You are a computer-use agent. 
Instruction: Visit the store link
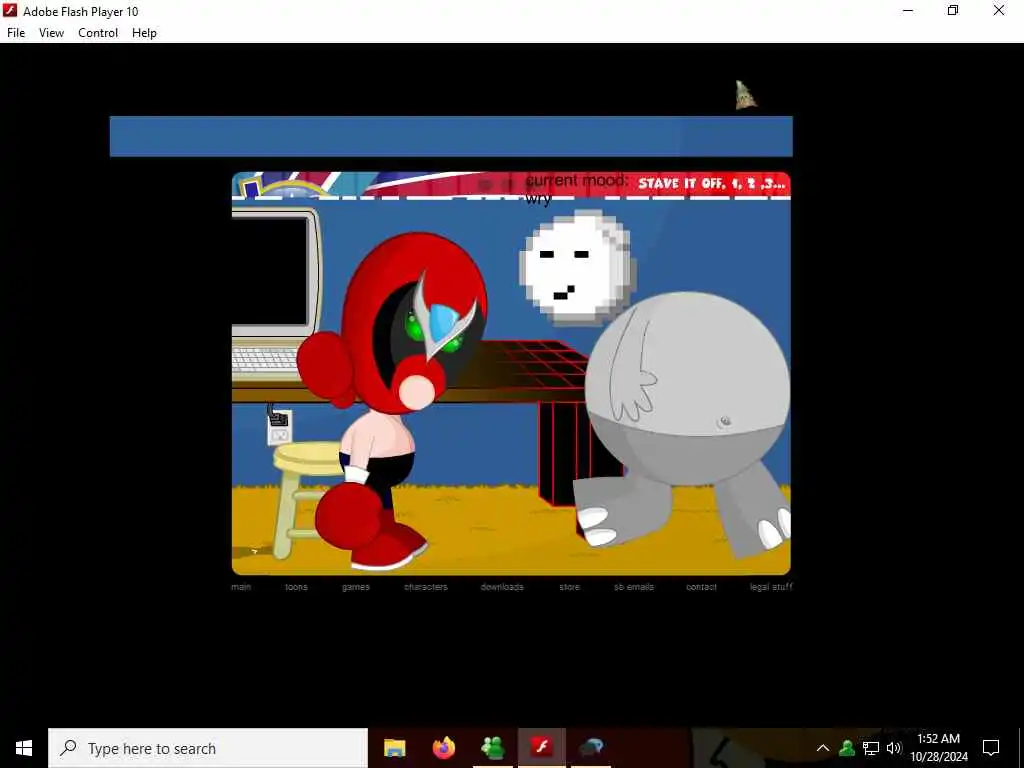pos(569,586)
